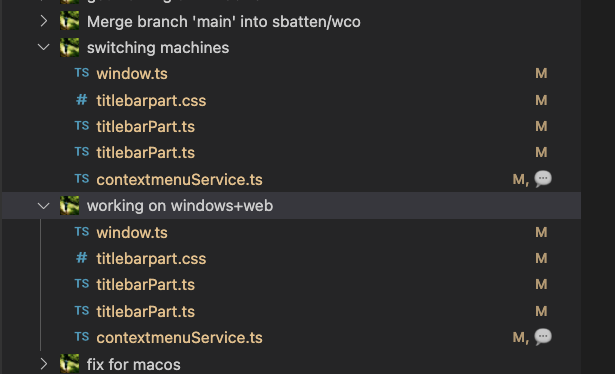Viewport: 615px width, 374px height.
Task: Click the M status of titlebarpart.css under switching machines
Action: click(541, 100)
